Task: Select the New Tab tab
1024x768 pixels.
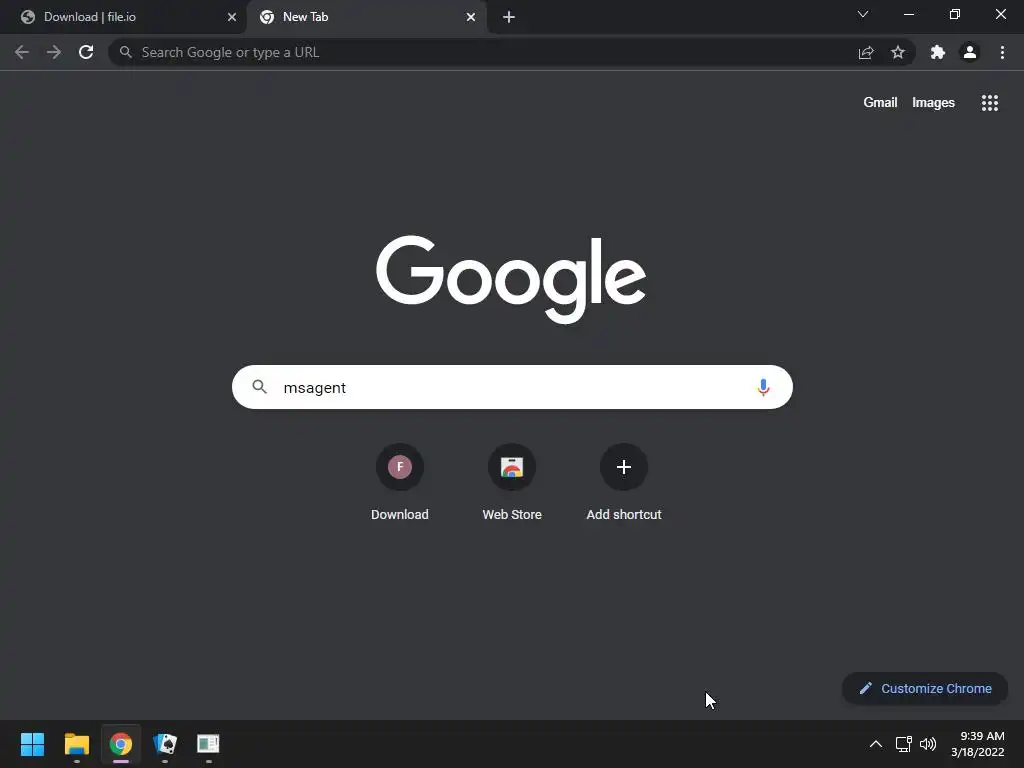Action: [x=366, y=17]
